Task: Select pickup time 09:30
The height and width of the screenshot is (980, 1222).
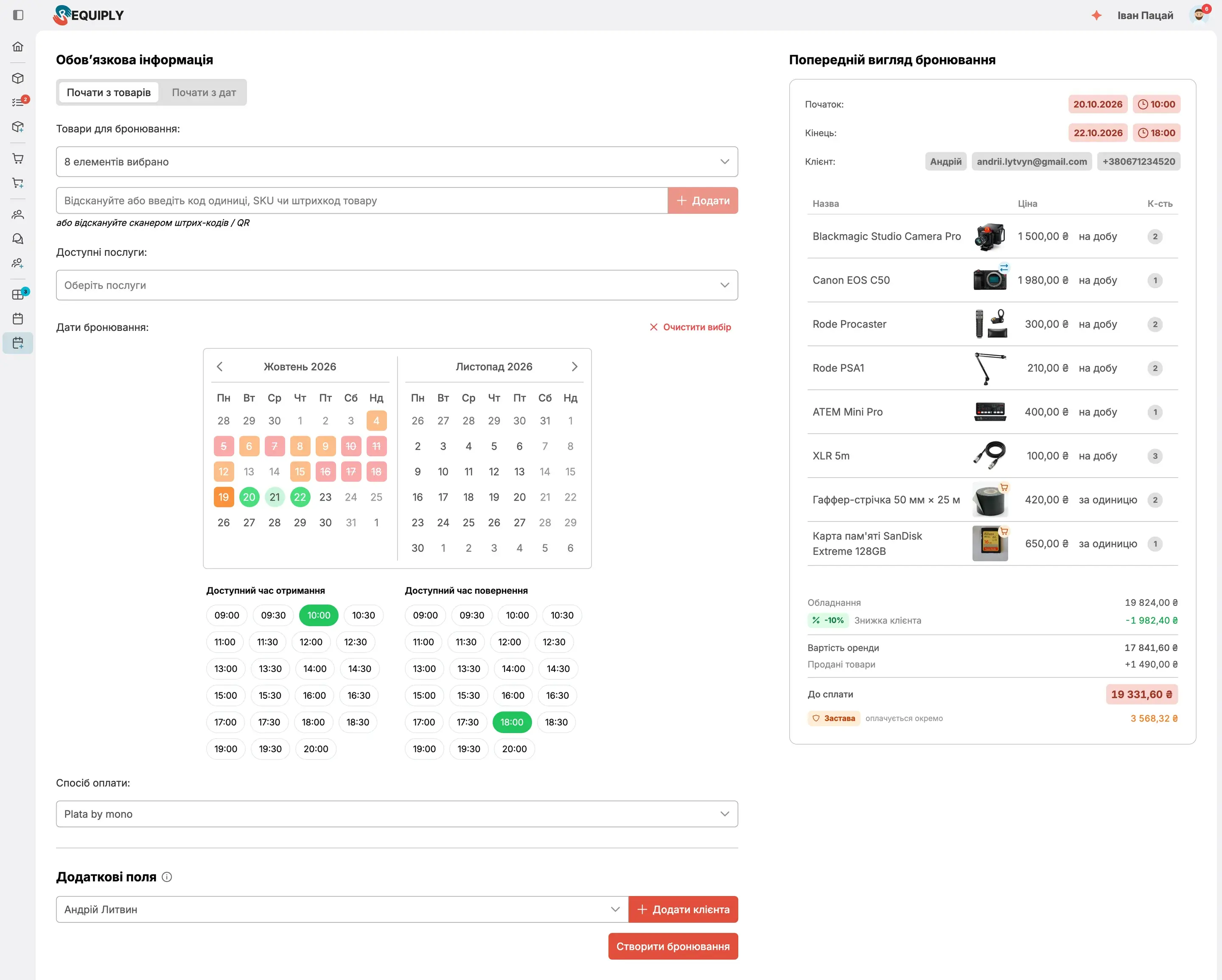Action: coord(273,616)
